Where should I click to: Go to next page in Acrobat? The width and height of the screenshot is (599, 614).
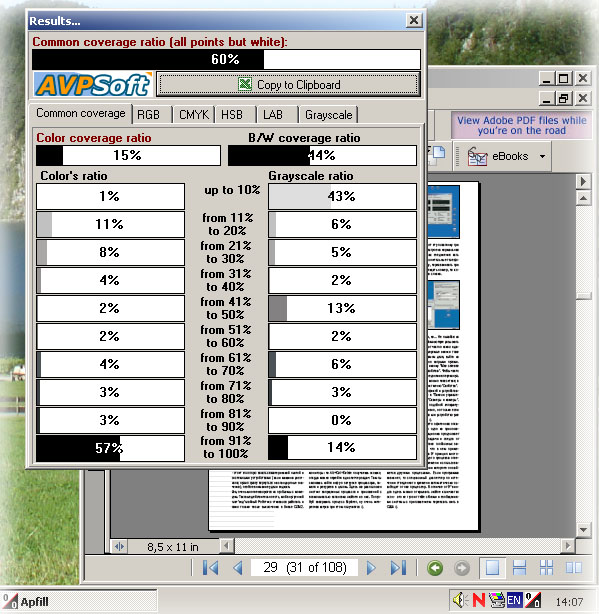[x=371, y=567]
